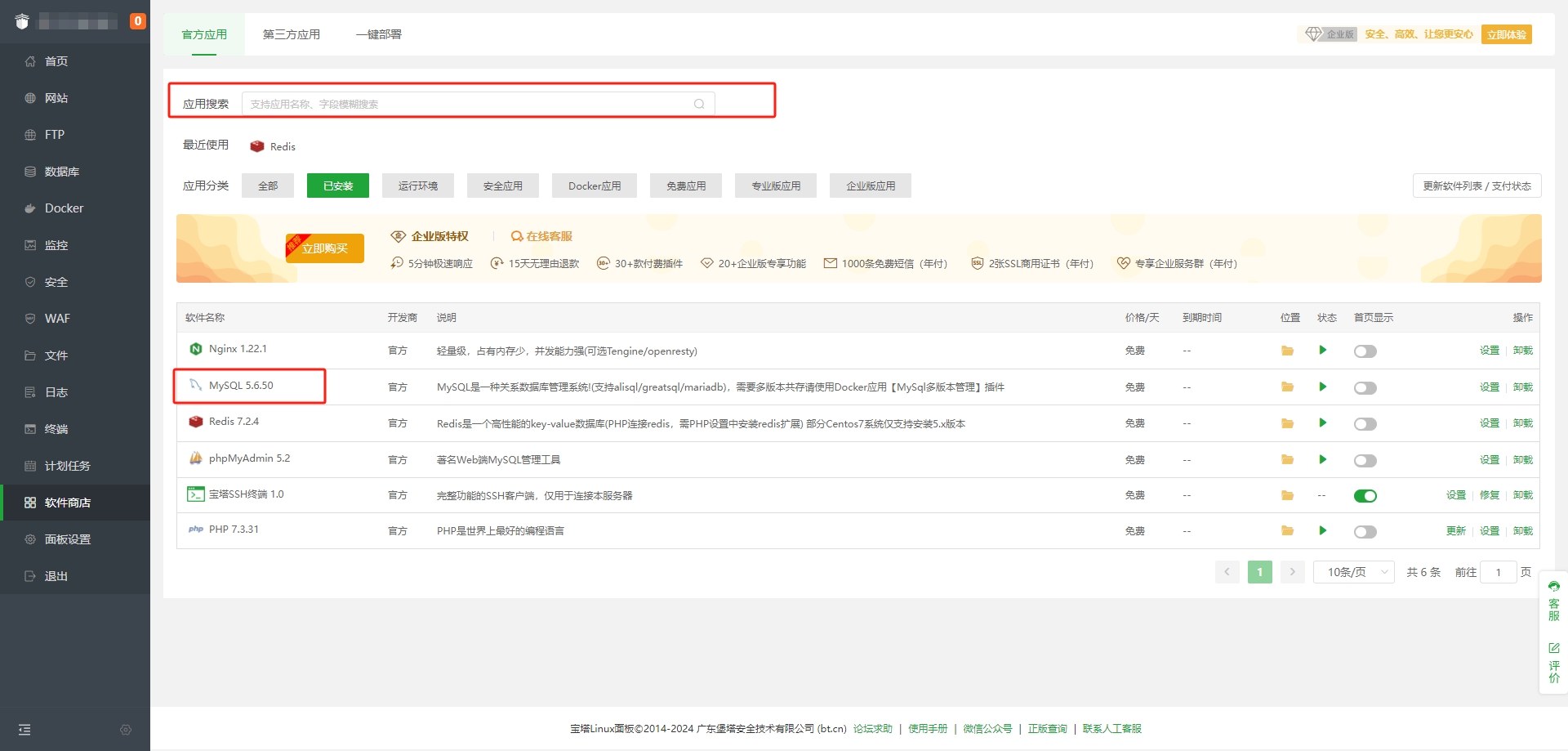Click 论坛求助 footer link
1568x751 pixels.
tap(873, 729)
